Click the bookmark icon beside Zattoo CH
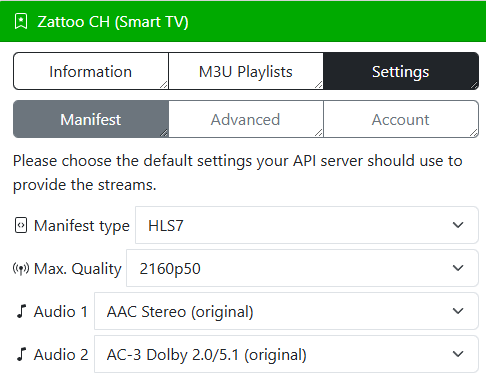The image size is (486, 387). point(21,22)
